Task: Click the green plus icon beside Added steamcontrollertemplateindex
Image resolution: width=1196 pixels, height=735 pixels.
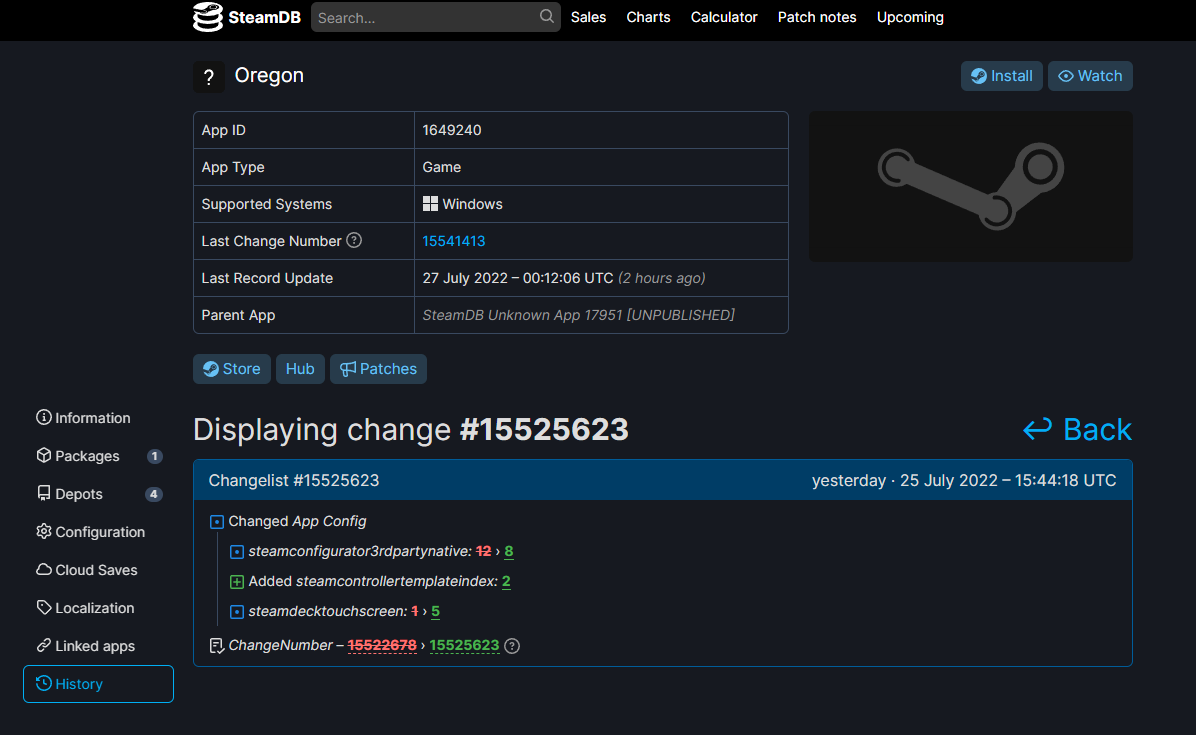Action: 236,582
